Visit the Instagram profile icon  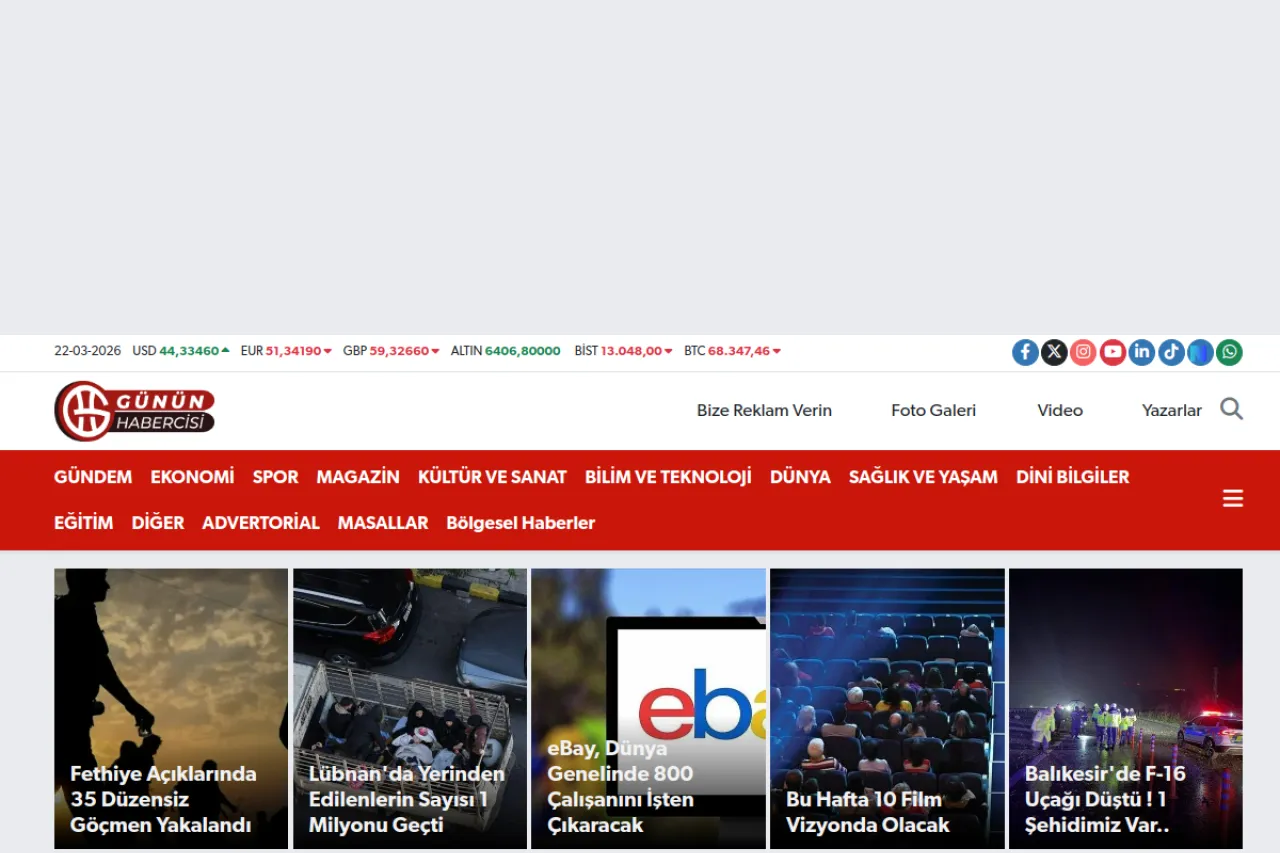(1083, 352)
